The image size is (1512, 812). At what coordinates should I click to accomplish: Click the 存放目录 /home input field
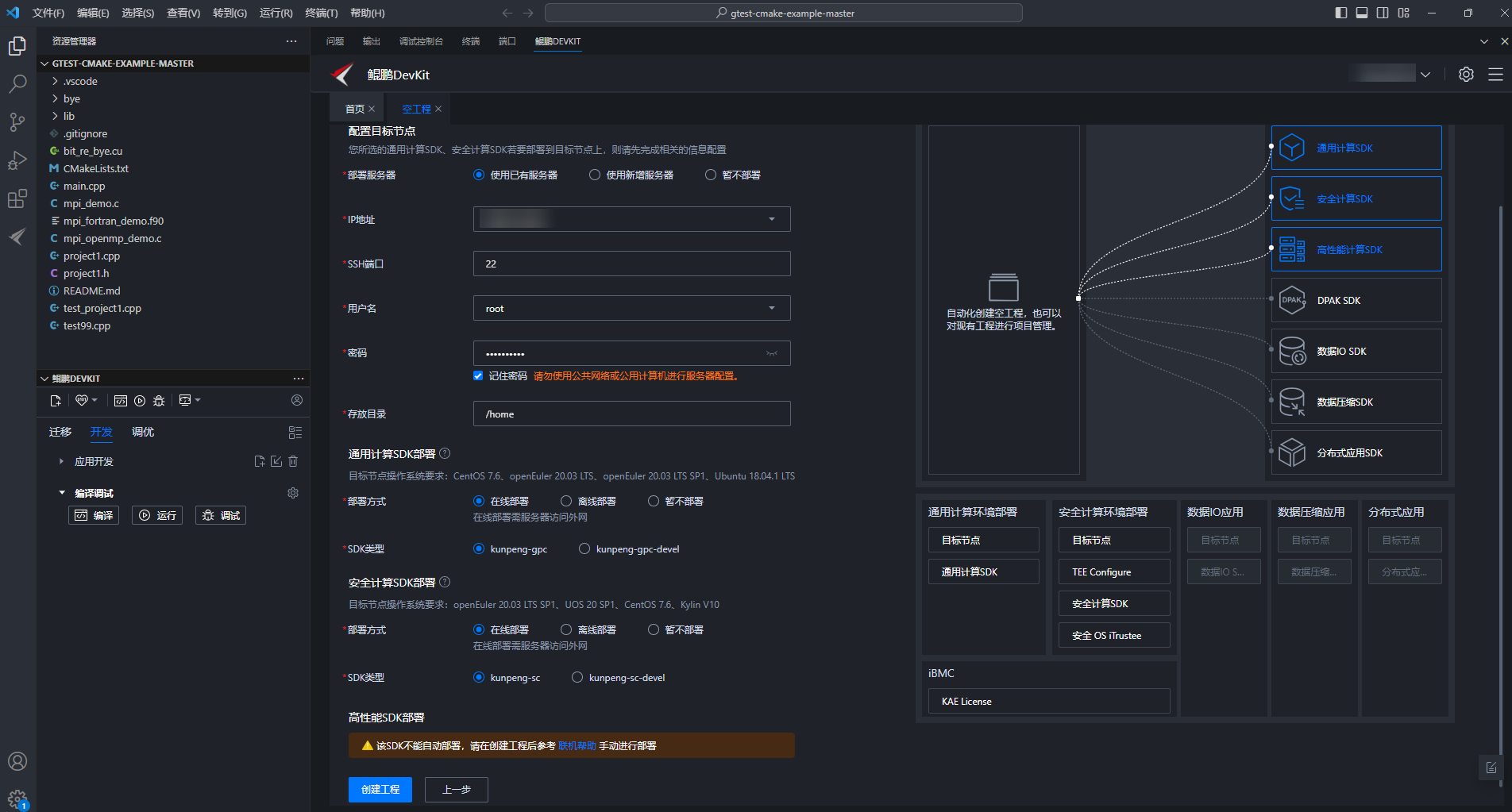(631, 414)
